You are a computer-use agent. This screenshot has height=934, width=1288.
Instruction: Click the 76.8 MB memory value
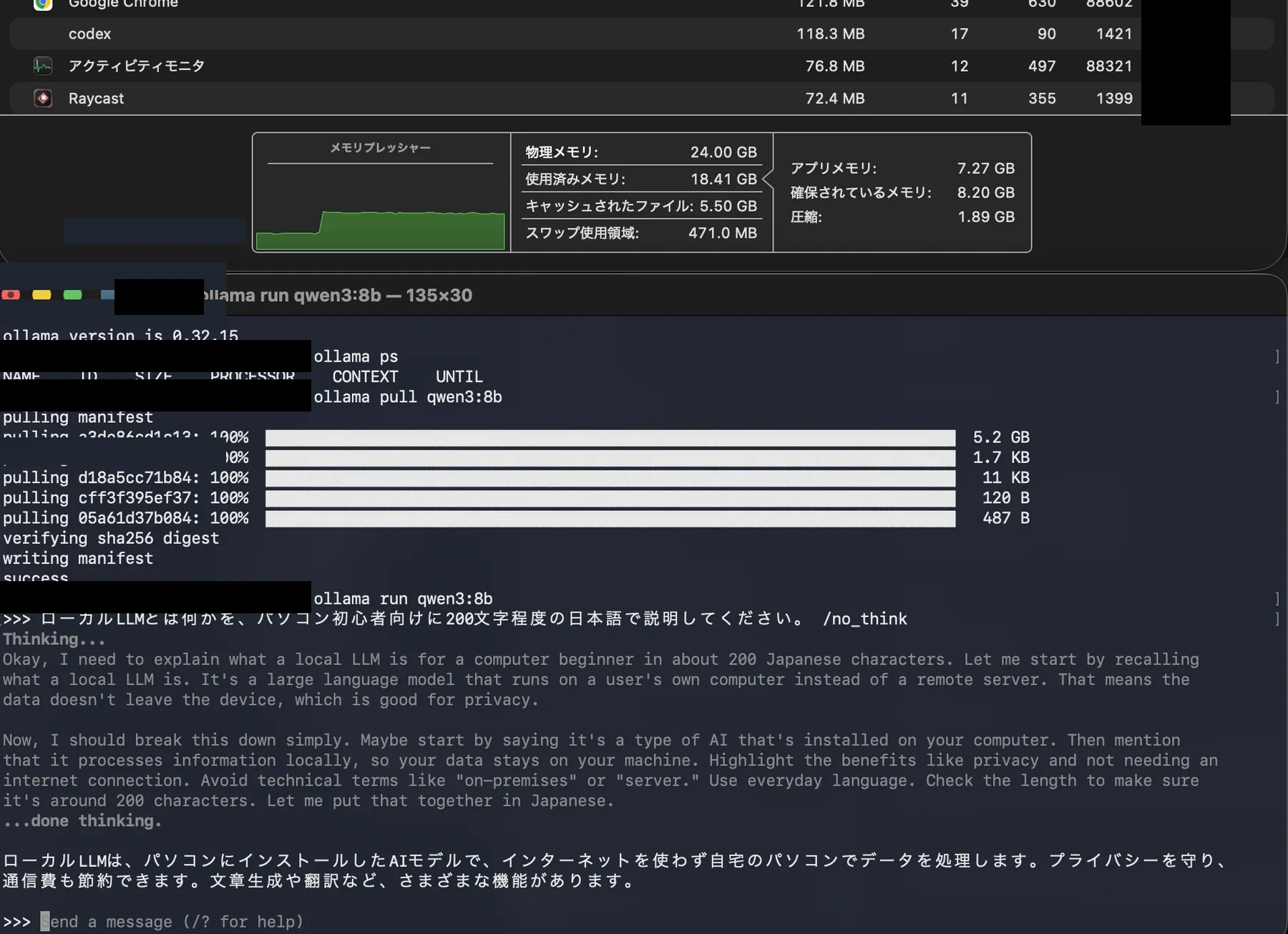click(x=834, y=66)
